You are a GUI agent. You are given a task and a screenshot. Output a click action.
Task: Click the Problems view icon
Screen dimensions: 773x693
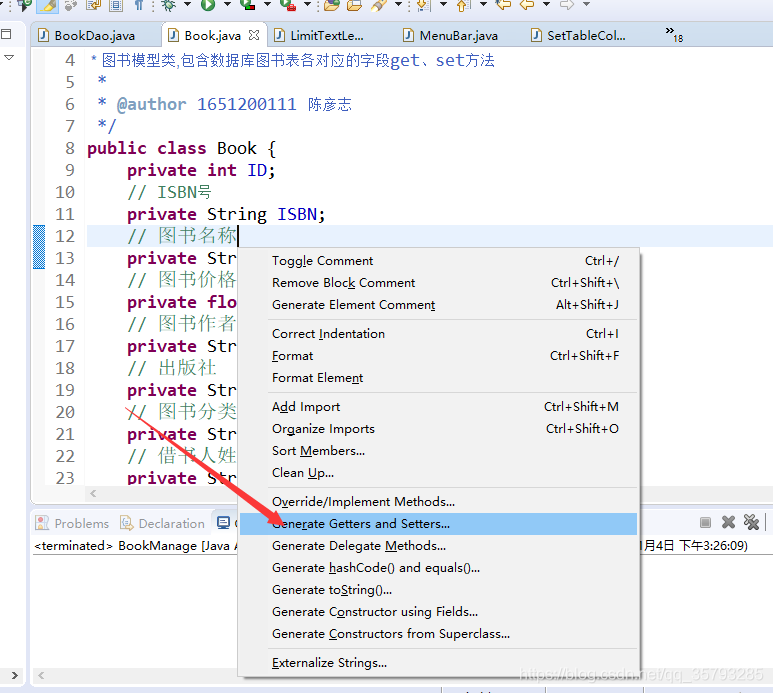[x=43, y=523]
